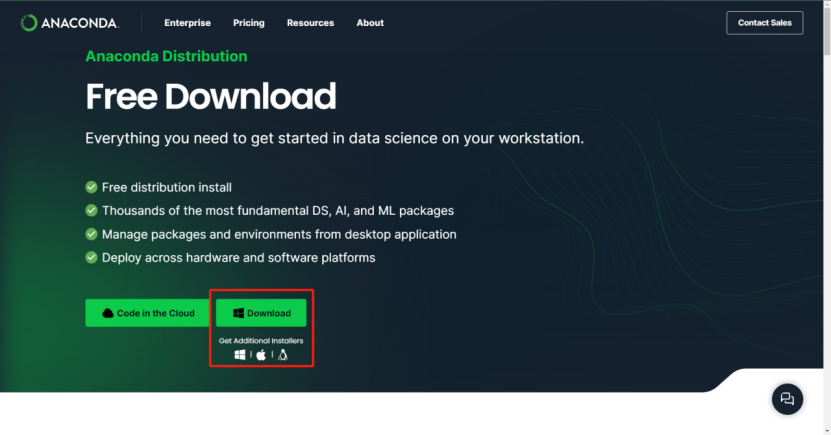This screenshot has height=435, width=831.
Task: Open the chat widget bubble
Action: [x=787, y=399]
